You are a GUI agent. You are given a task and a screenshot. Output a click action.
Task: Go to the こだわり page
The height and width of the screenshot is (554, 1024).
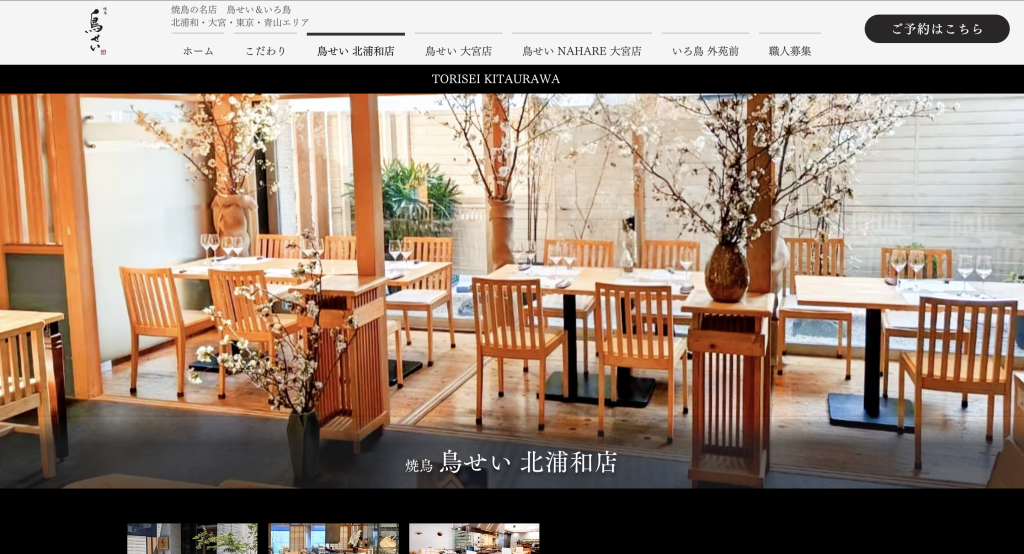(265, 51)
